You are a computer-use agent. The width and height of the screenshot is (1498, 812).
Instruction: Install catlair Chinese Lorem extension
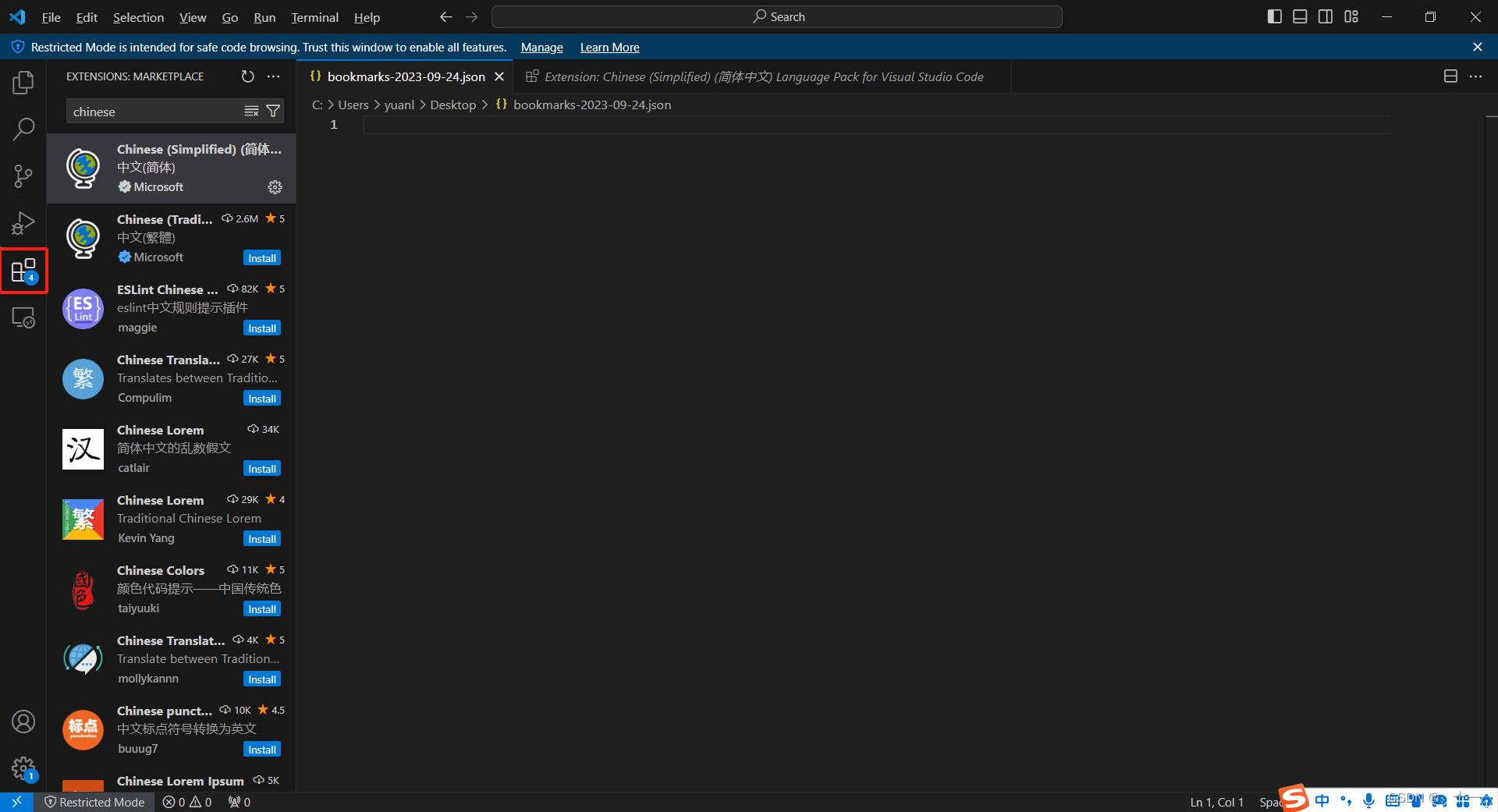click(x=262, y=469)
